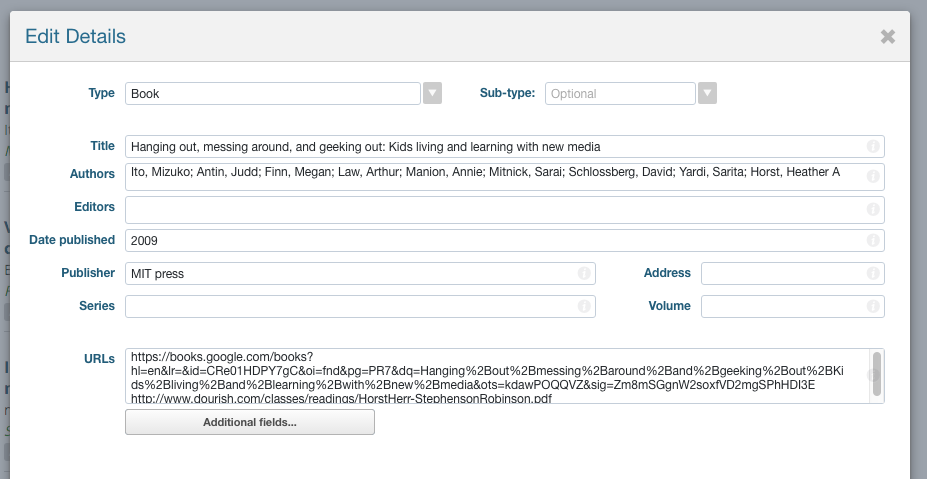Click the info icon in the Series field
927x479 pixels.
click(584, 306)
